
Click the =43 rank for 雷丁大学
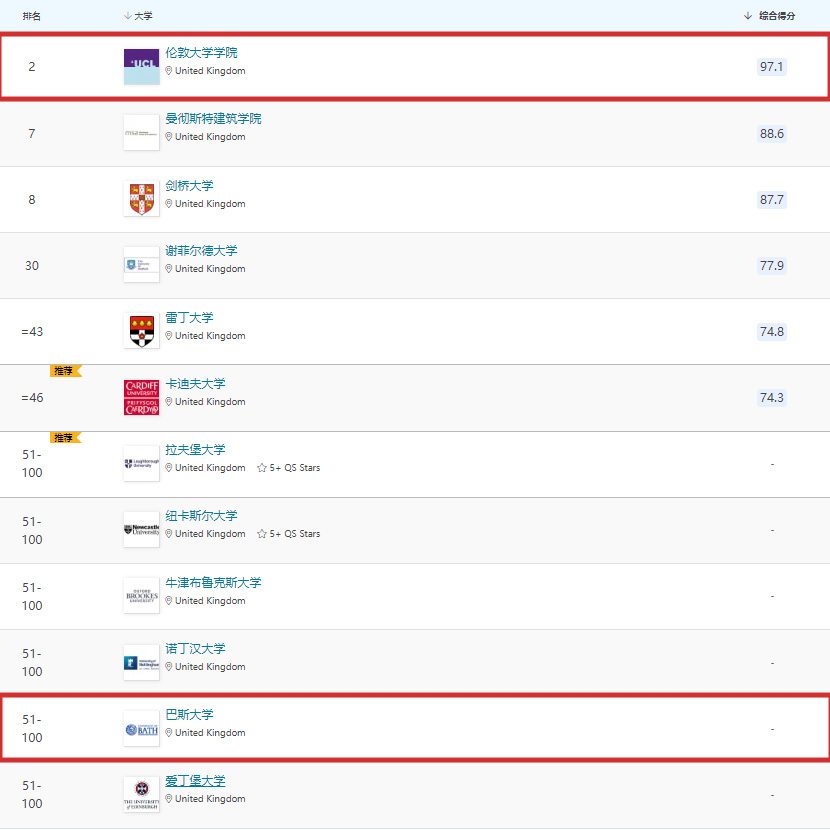32,332
